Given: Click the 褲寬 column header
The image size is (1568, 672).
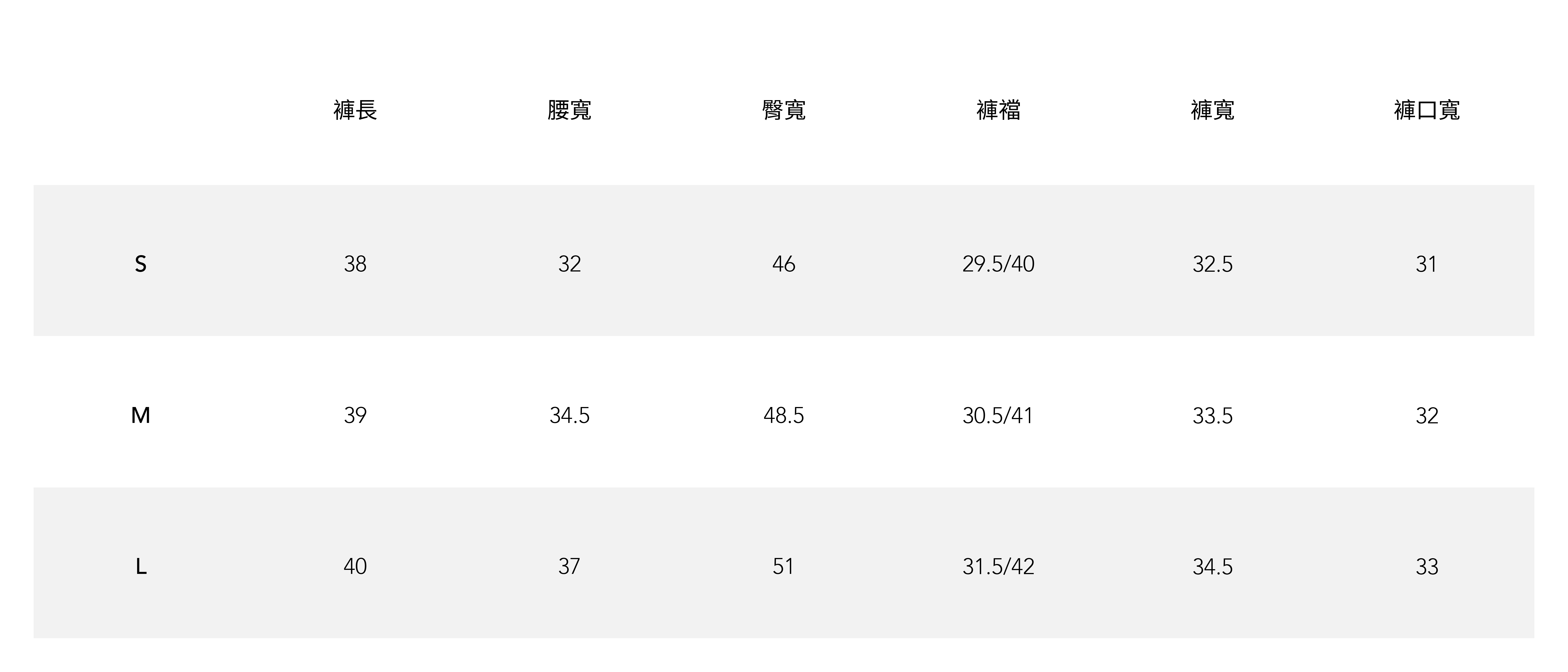Looking at the screenshot, I should point(1213,110).
